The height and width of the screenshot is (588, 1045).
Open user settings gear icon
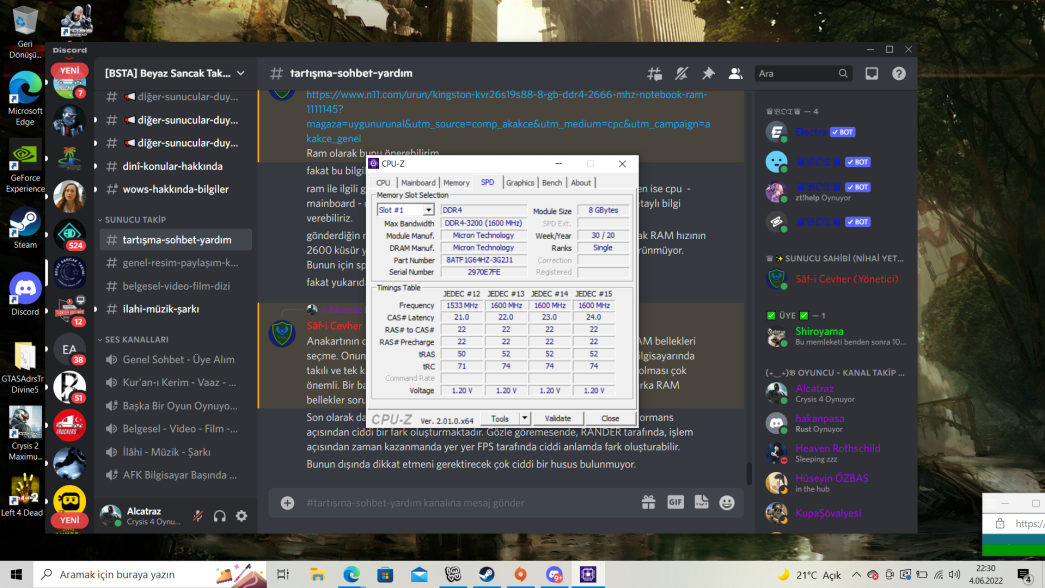point(241,515)
